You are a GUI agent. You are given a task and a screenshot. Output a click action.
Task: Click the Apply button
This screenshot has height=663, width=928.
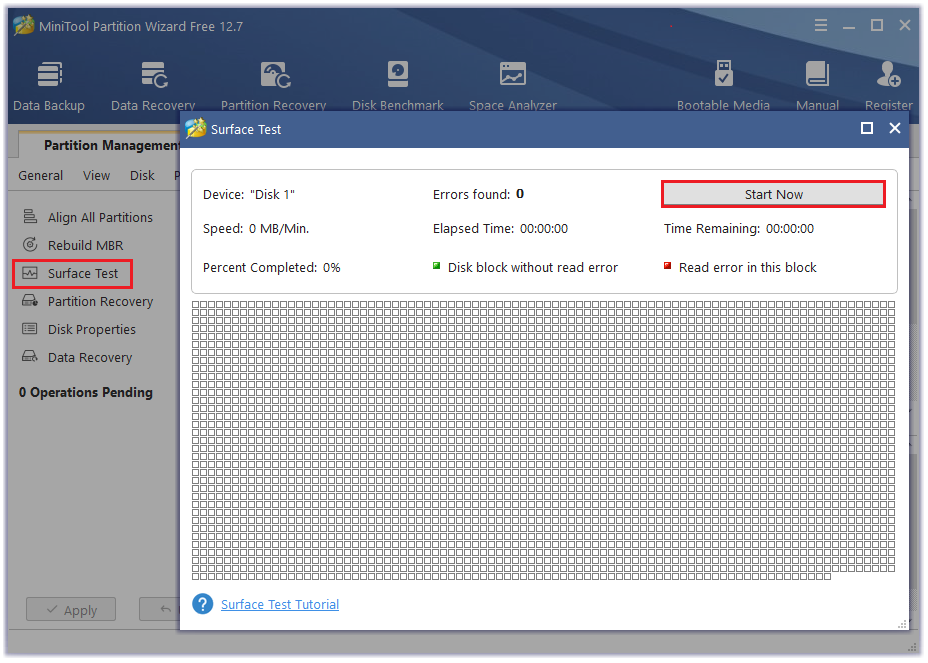pos(71,610)
